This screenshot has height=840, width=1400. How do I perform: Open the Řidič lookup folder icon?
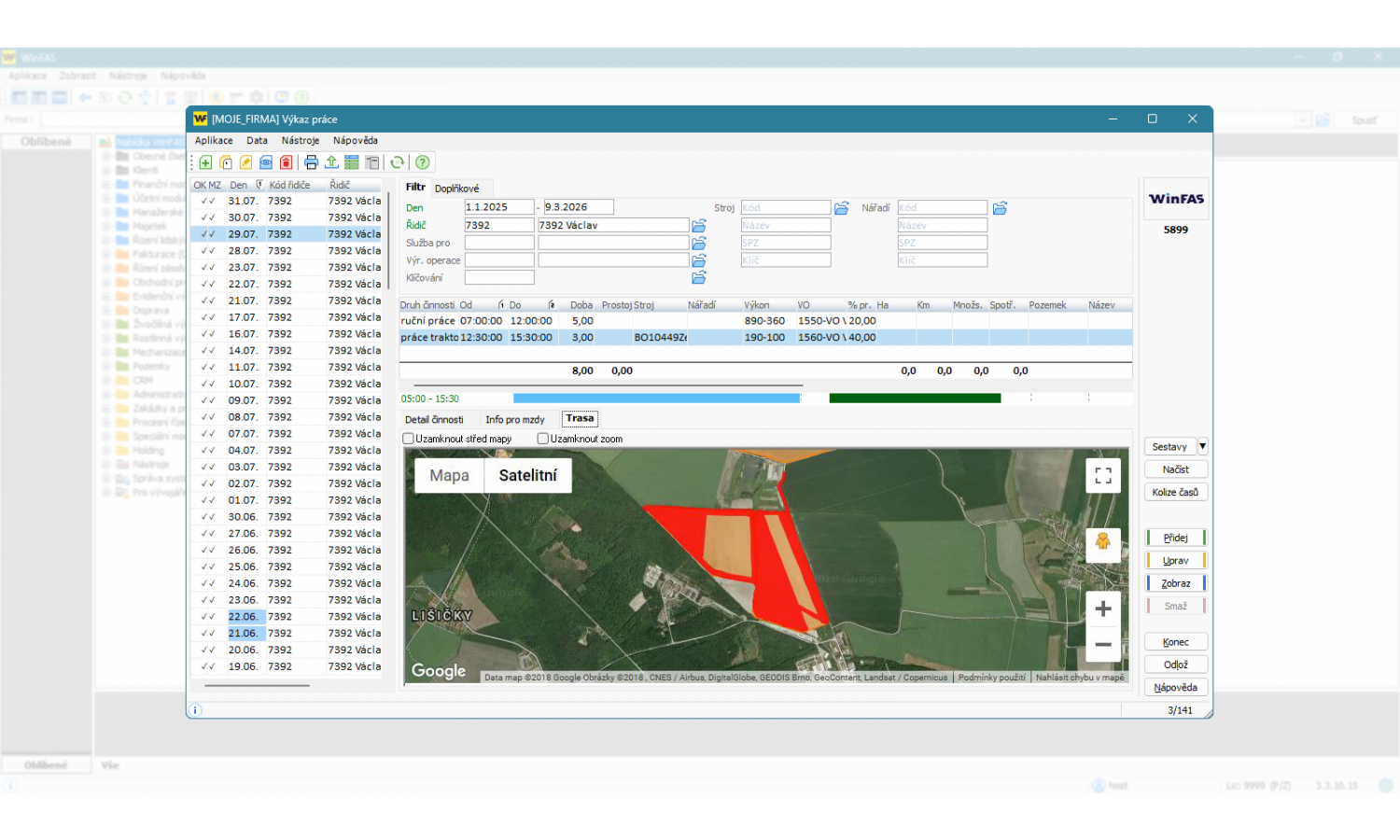[699, 226]
